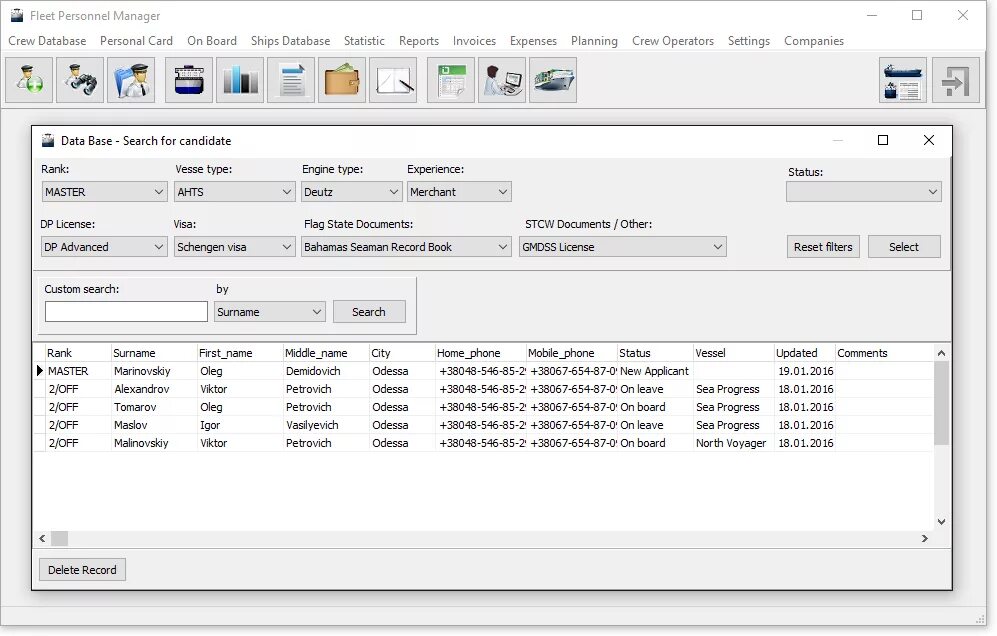Open the binoculars search candidate toolbar icon
The width and height of the screenshot is (997, 636).
click(80, 80)
